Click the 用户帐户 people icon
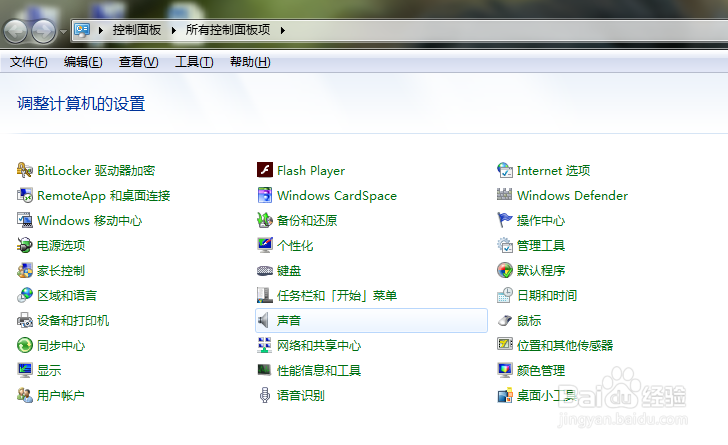This screenshot has height=445, width=728. 25,395
